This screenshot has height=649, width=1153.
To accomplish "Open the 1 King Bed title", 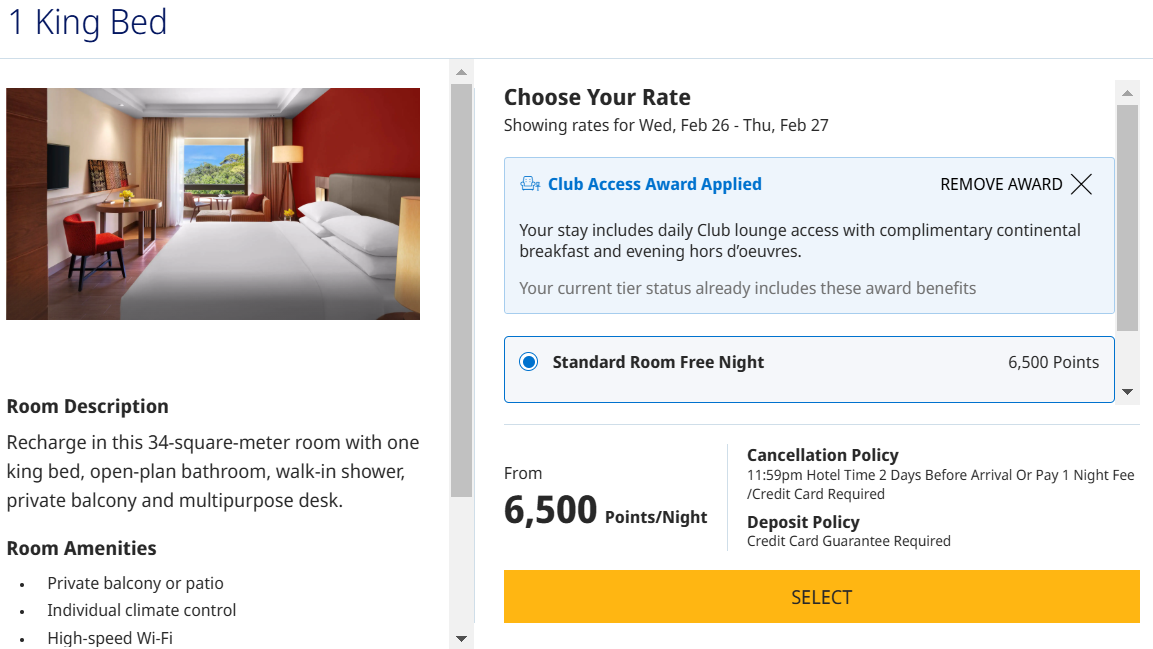I will tap(87, 23).
